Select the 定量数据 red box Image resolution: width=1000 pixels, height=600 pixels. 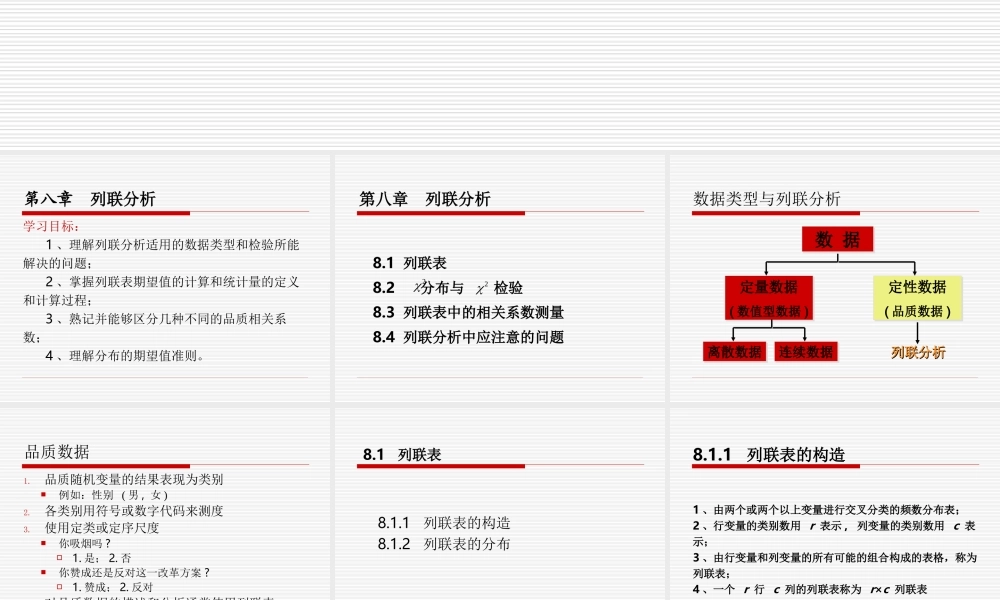(x=769, y=298)
